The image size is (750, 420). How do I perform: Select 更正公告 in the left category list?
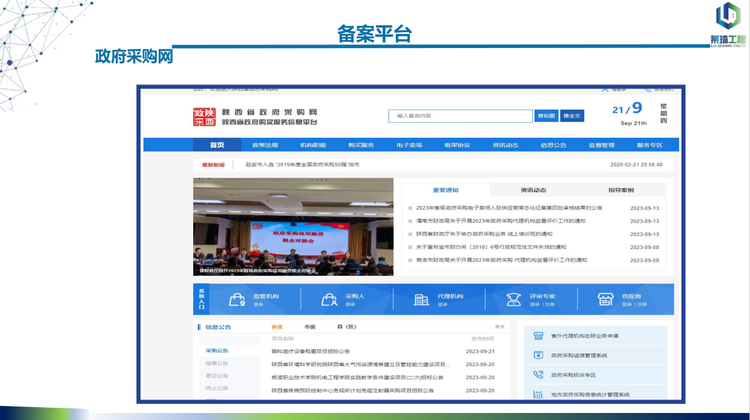pos(217,376)
